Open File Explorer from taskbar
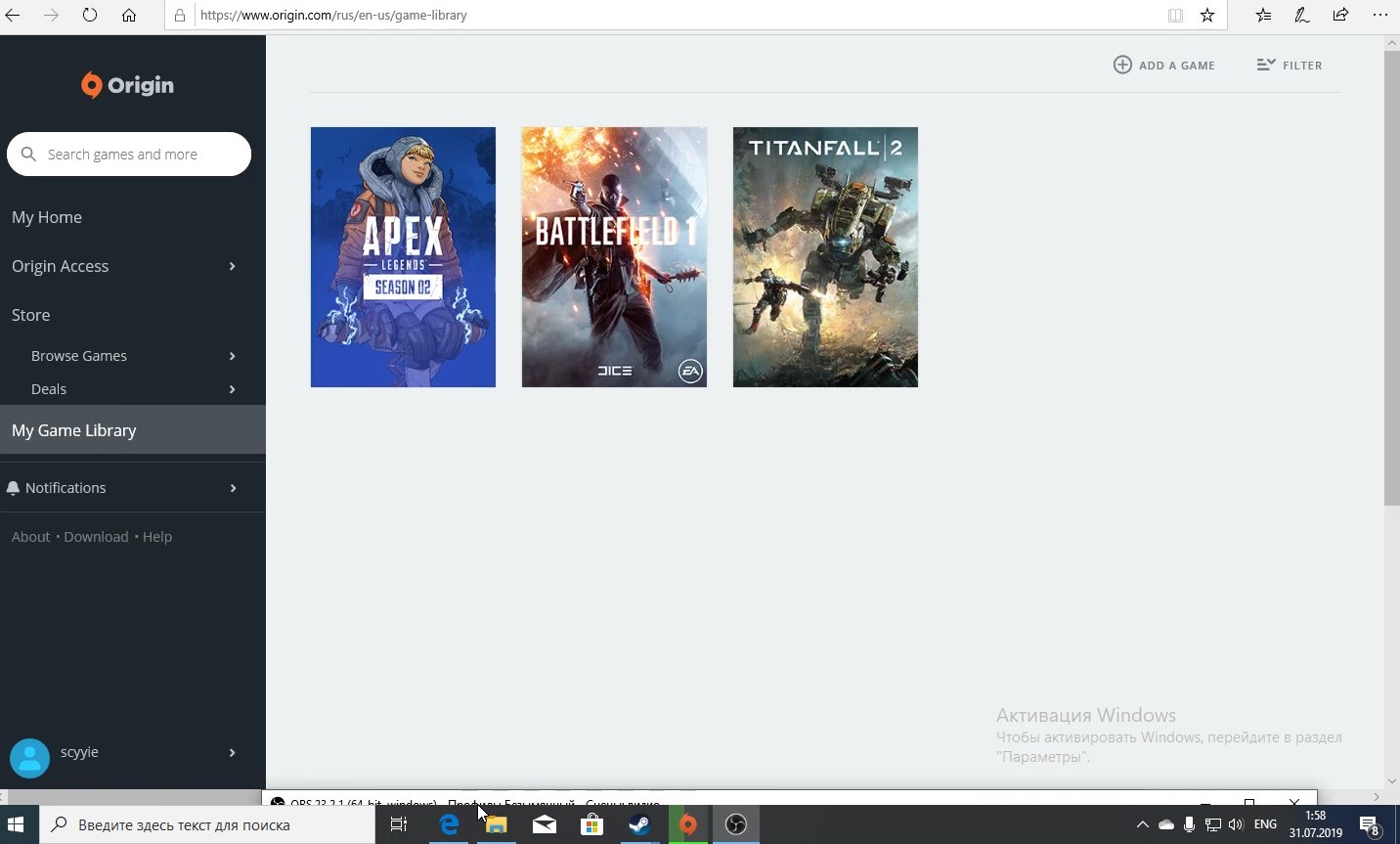 pyautogui.click(x=497, y=824)
